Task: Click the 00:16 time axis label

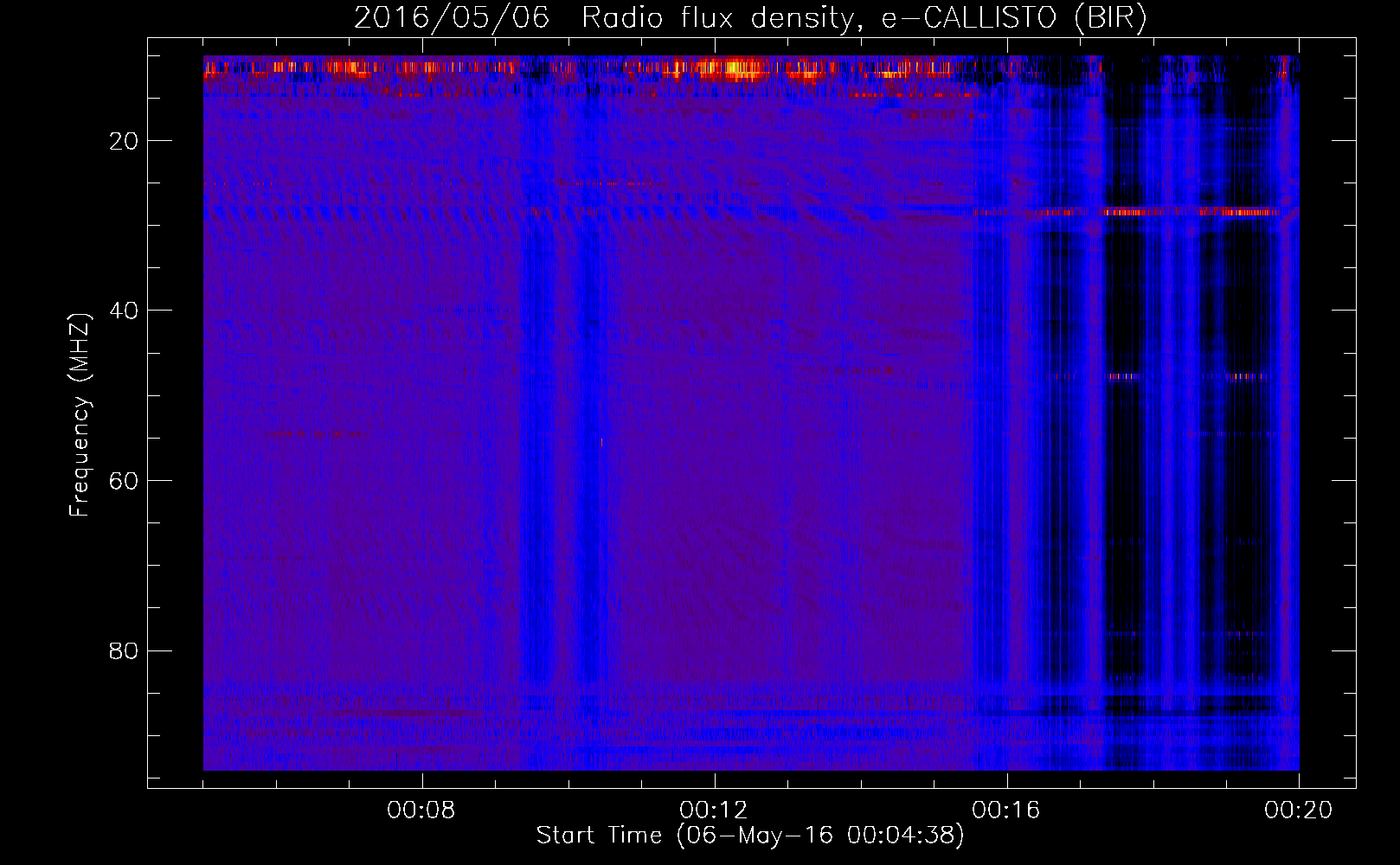Action: pyautogui.click(x=1006, y=811)
